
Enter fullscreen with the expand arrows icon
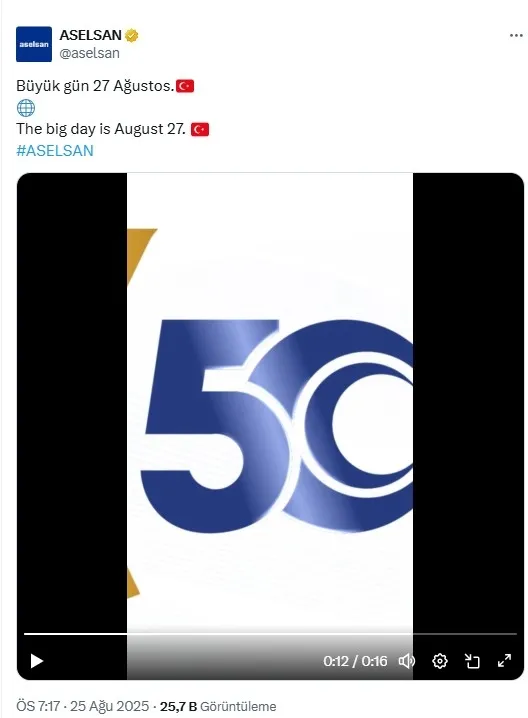505,661
